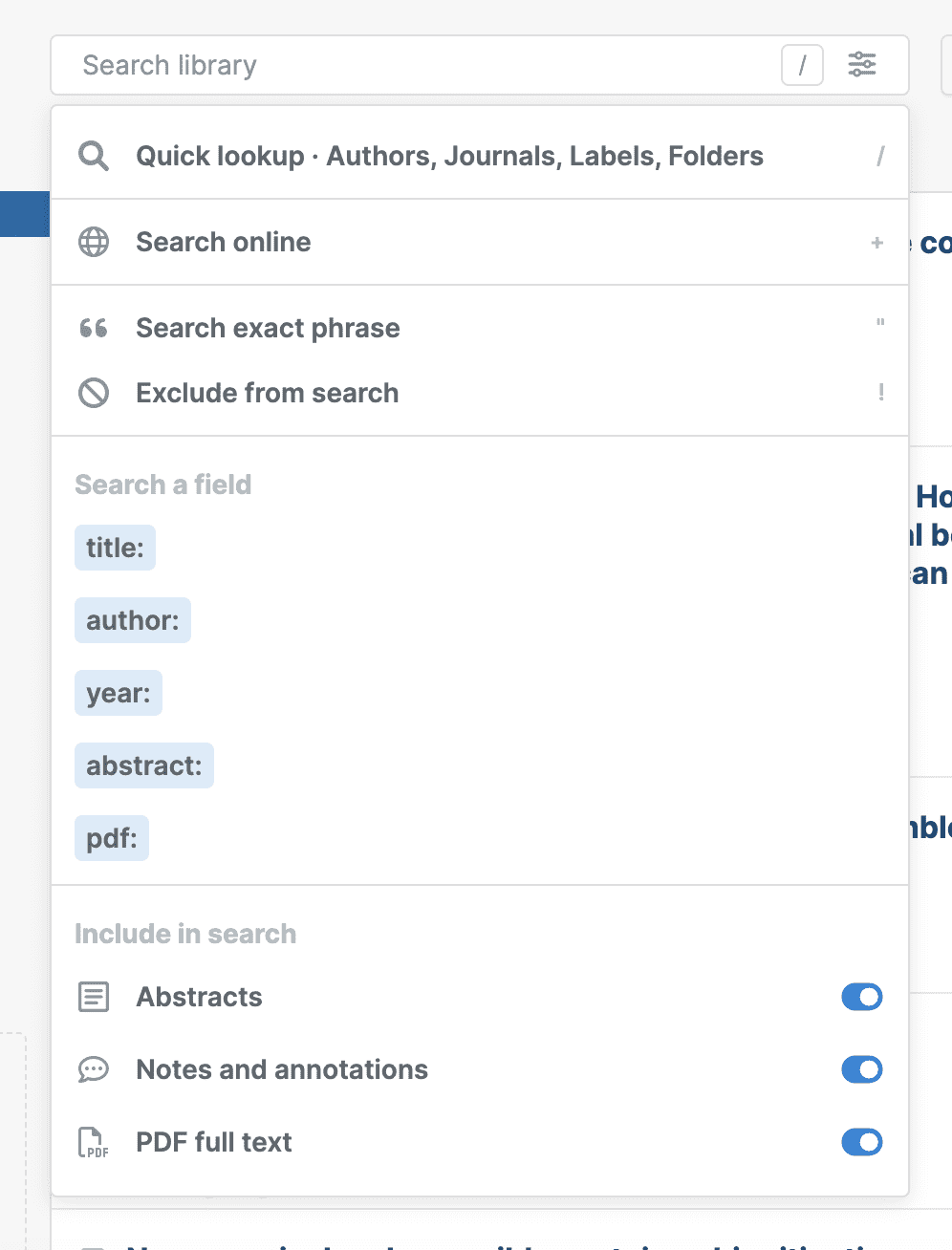The width and height of the screenshot is (952, 1250).
Task: Choose Search exact phrase option
Action: [x=268, y=328]
